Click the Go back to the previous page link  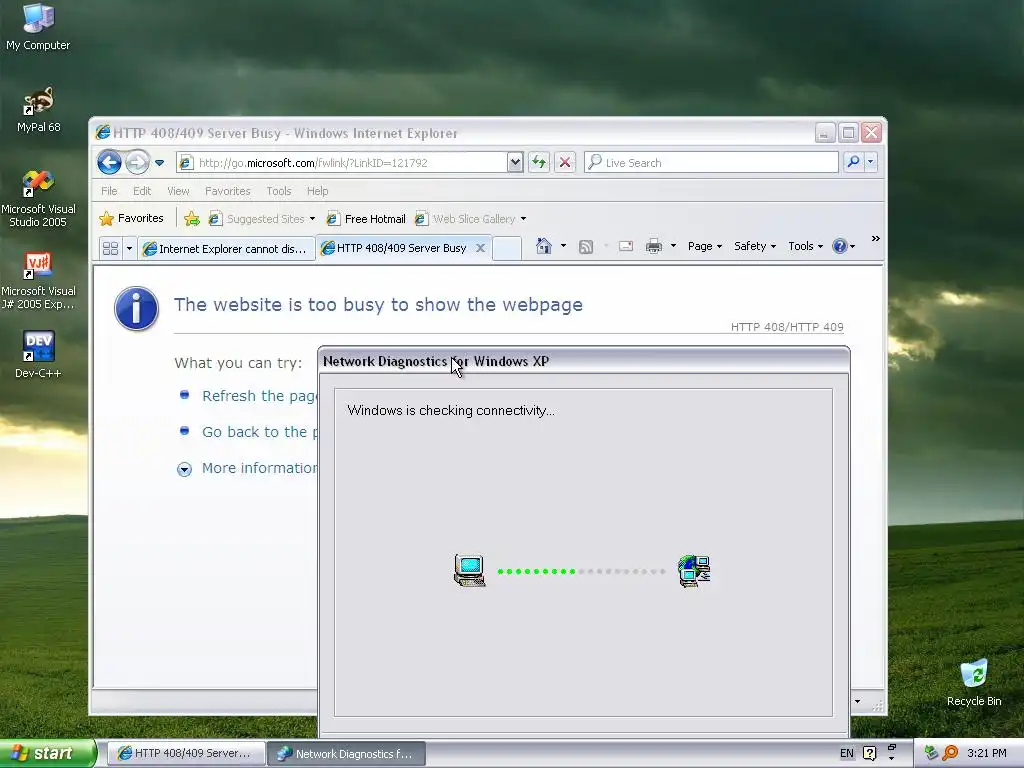pyautogui.click(x=260, y=432)
